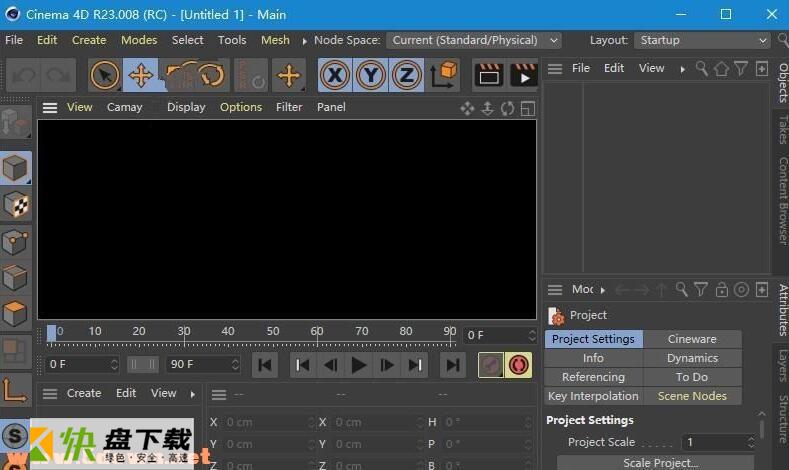This screenshot has height=470, width=789.
Task: Select the Move tool
Action: tap(141, 75)
